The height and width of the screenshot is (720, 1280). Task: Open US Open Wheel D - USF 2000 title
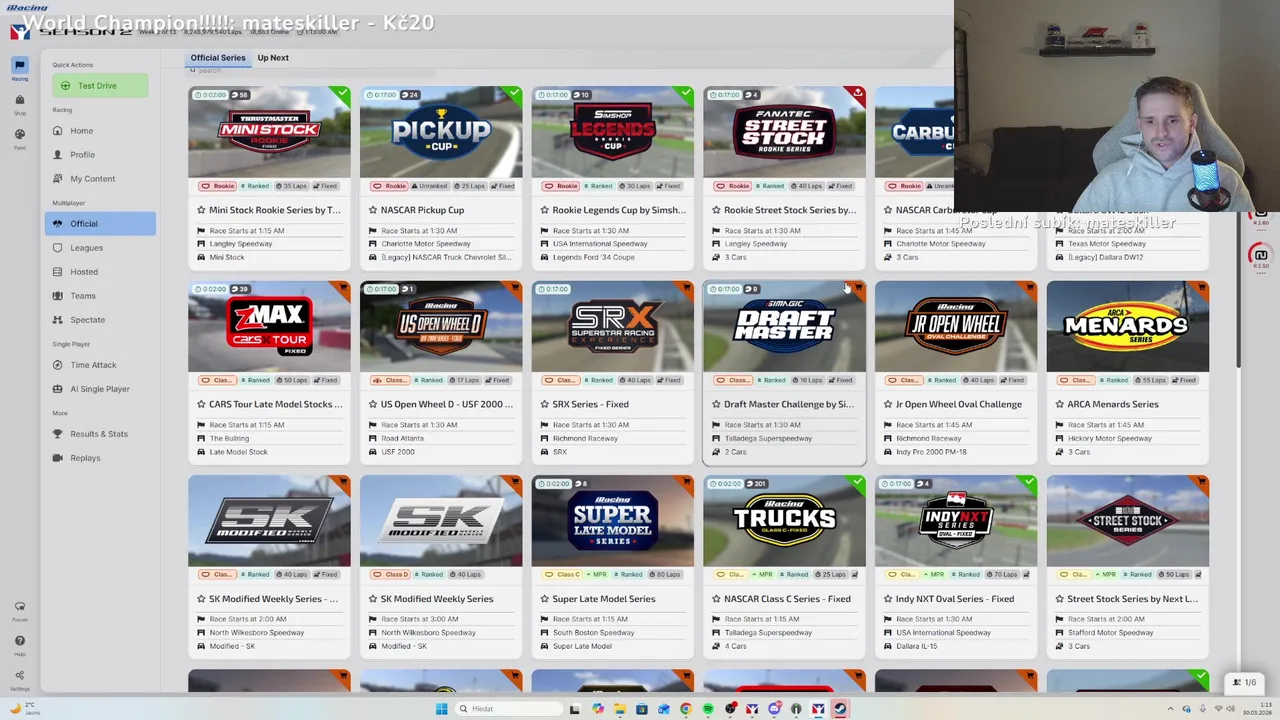click(x=447, y=404)
